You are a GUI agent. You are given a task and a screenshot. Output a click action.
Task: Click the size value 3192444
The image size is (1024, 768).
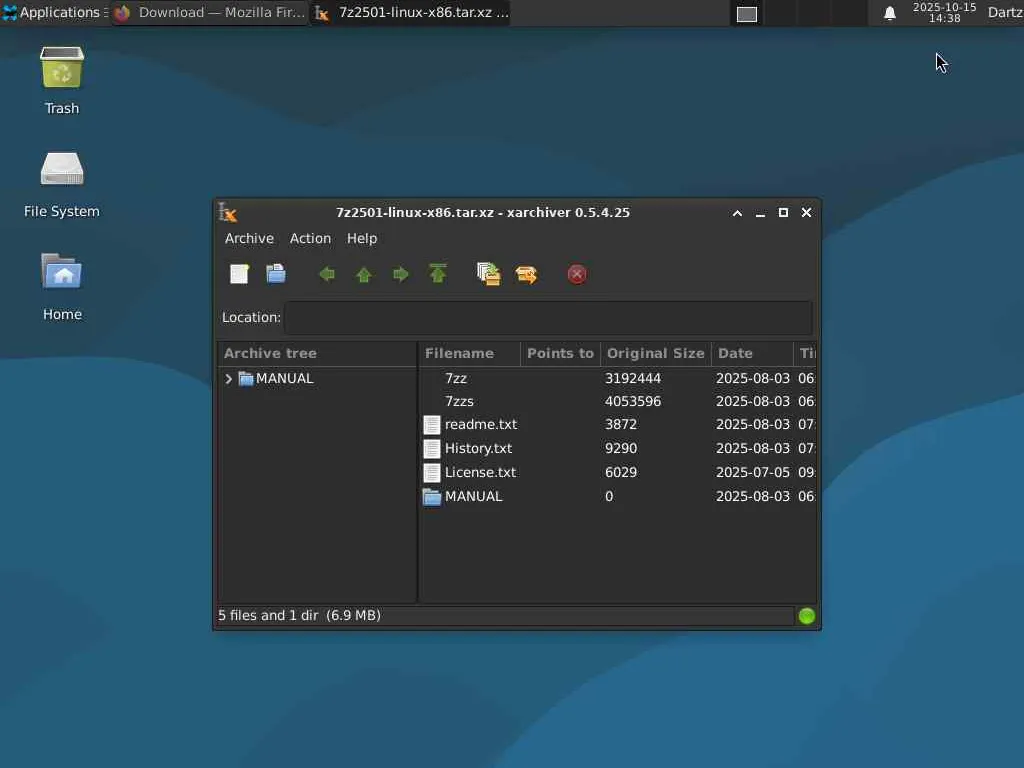633,379
